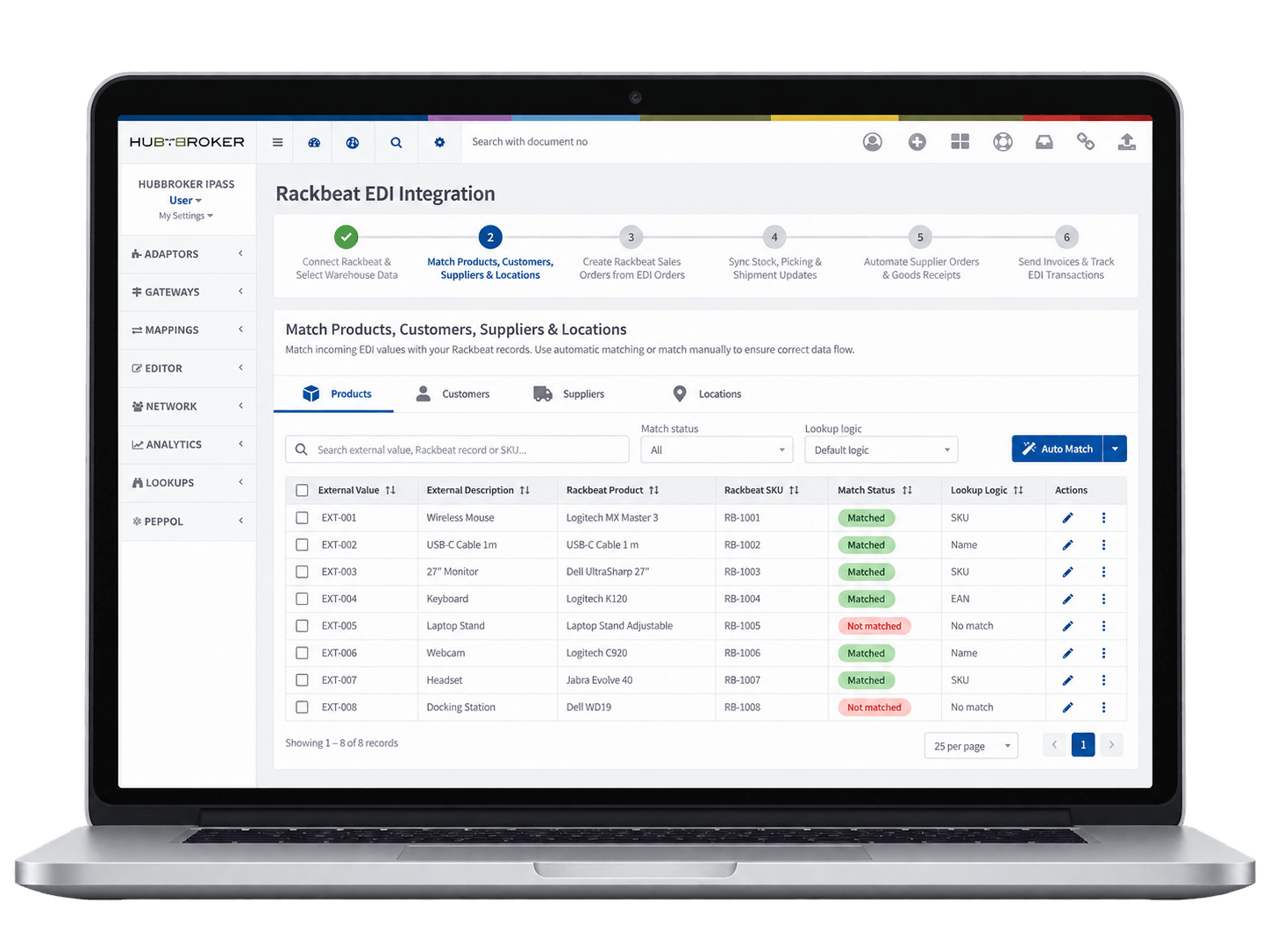Open the Lookup logic dropdown
The width and height of the screenshot is (1270, 952).
tap(881, 450)
